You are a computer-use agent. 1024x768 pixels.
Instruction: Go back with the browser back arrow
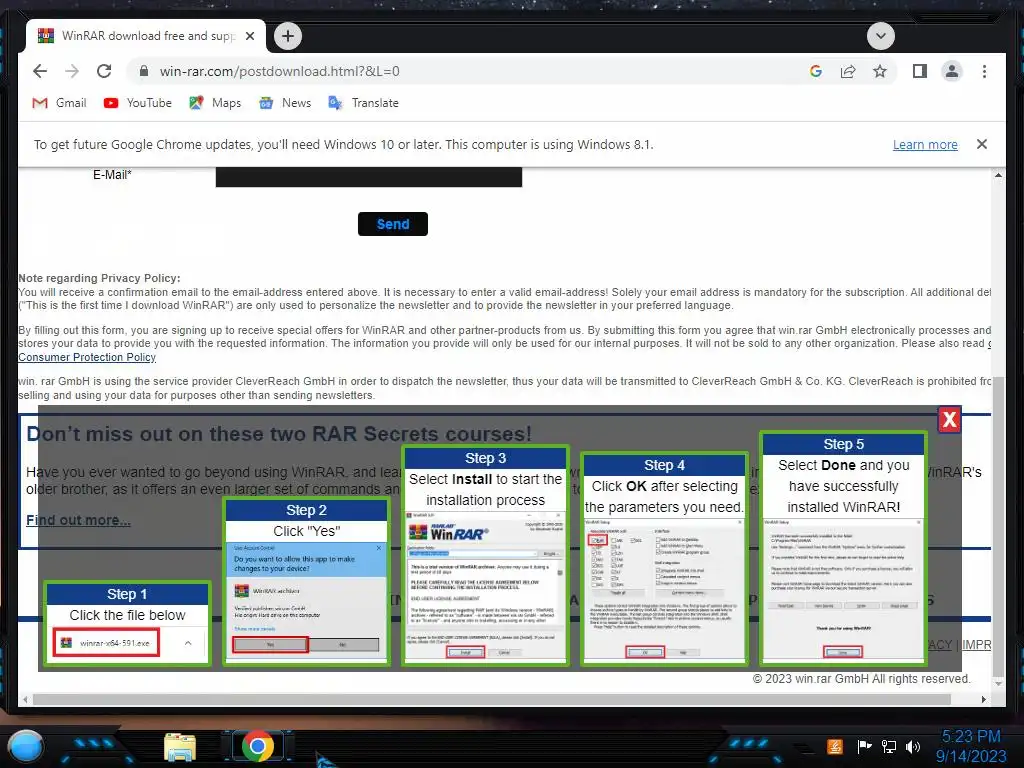pyautogui.click(x=40, y=71)
